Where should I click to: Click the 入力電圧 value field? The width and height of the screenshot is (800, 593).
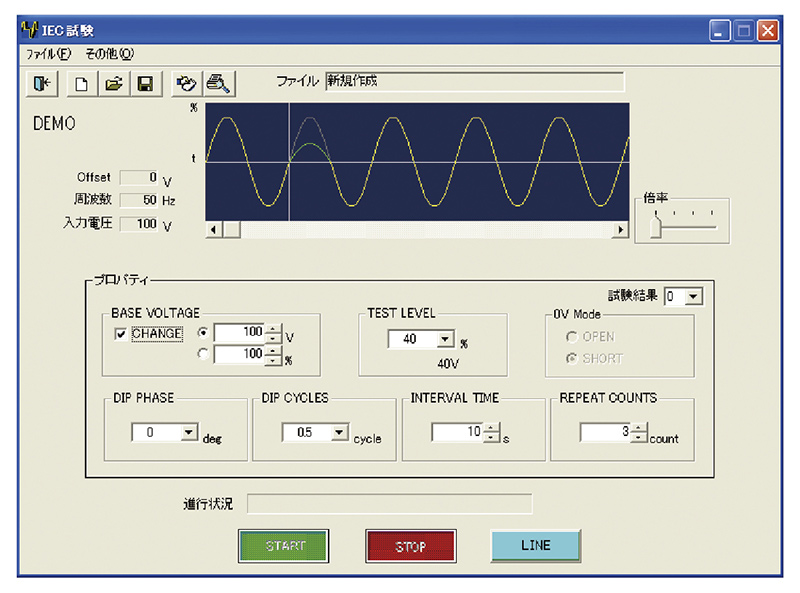click(139, 224)
